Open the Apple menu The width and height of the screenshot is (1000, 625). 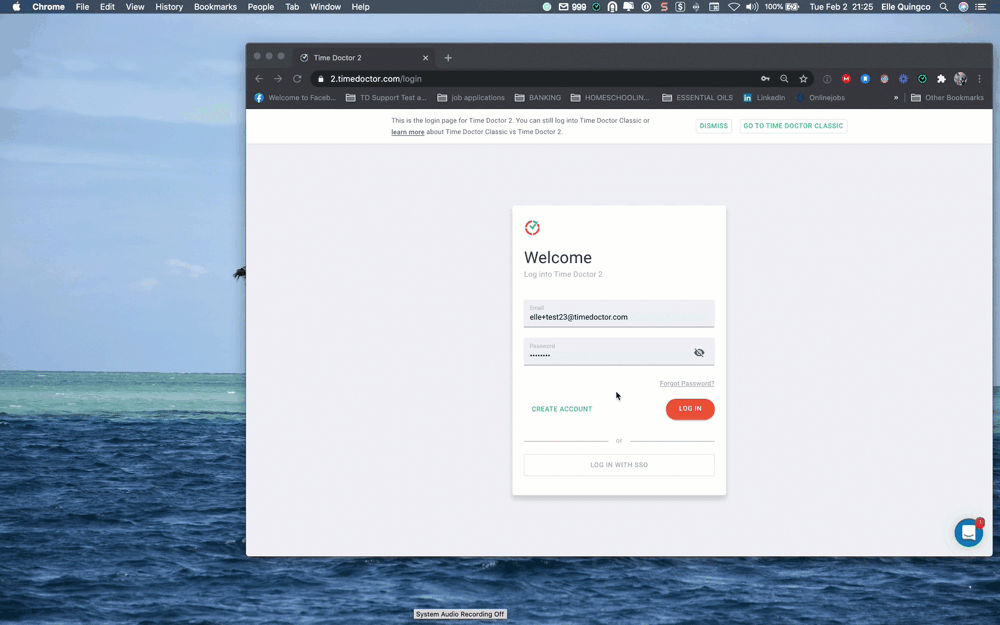tap(17, 7)
